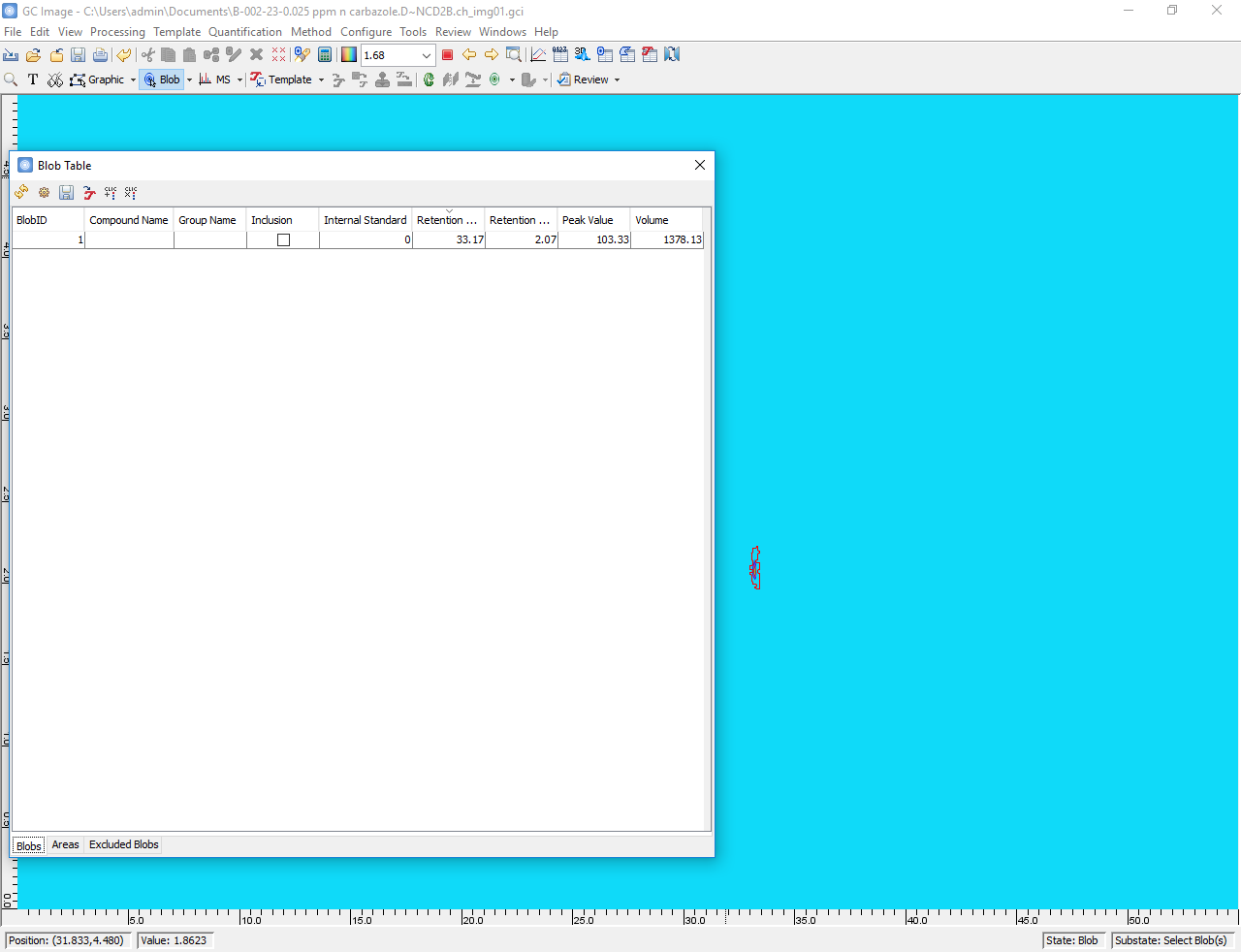The width and height of the screenshot is (1241, 952).
Task: Click the State: Blob status bar entry
Action: 1072,940
